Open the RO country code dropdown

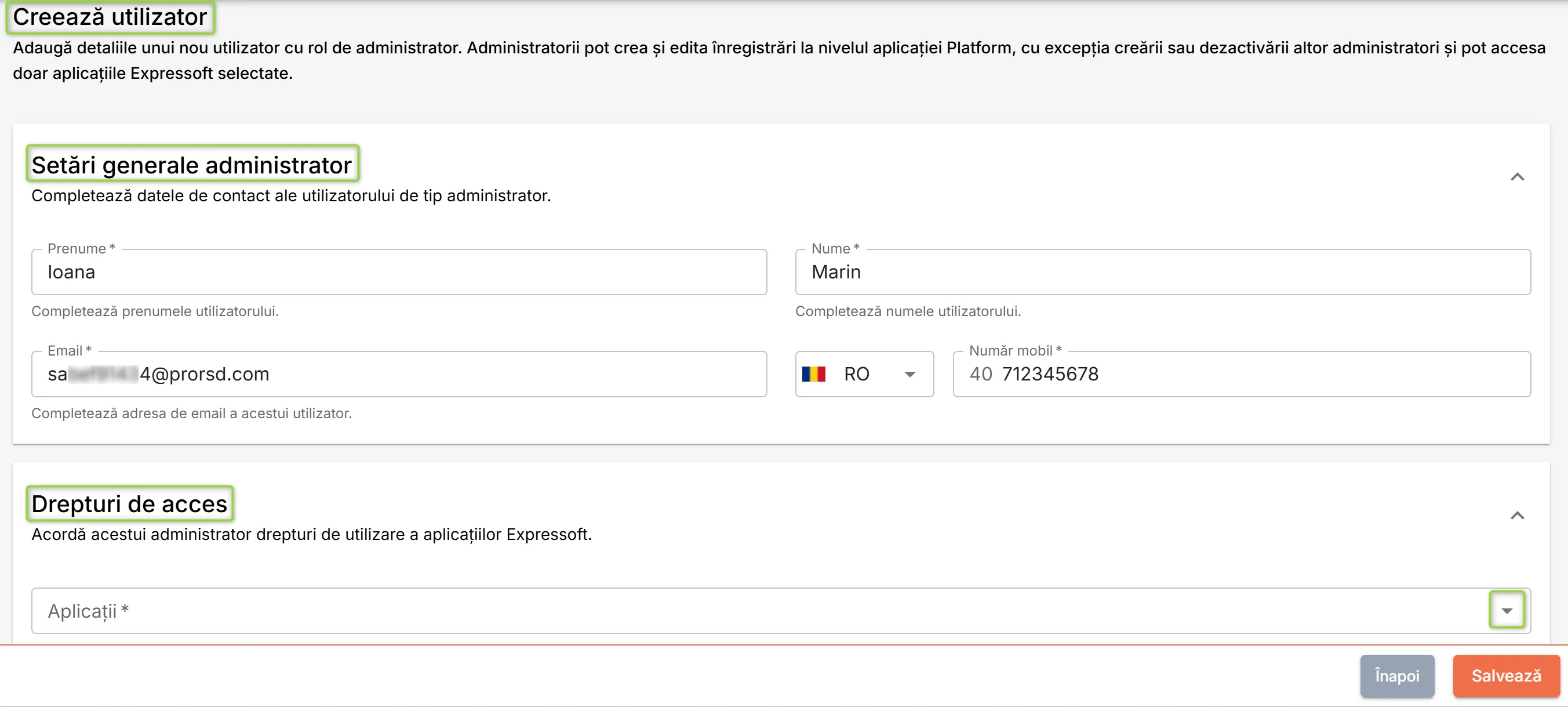click(864, 374)
